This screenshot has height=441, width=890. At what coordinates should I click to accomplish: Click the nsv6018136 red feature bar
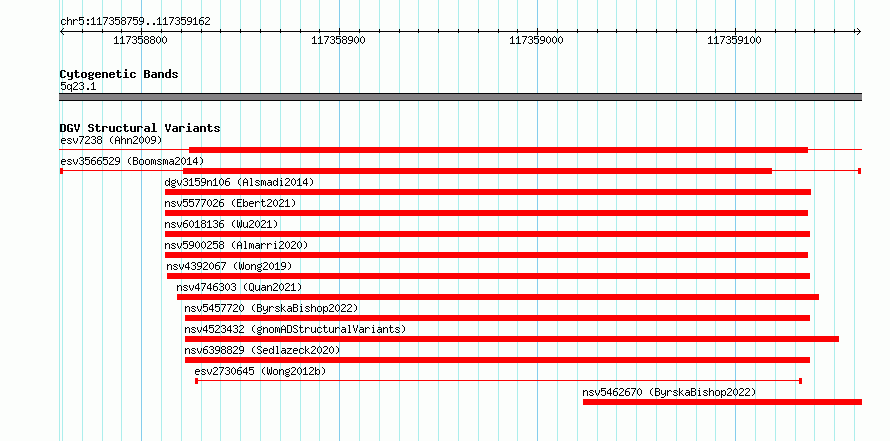488,234
